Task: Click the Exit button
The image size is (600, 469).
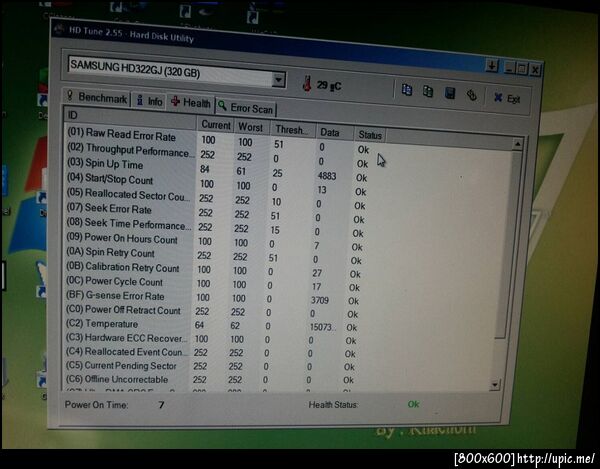Action: pyautogui.click(x=507, y=98)
